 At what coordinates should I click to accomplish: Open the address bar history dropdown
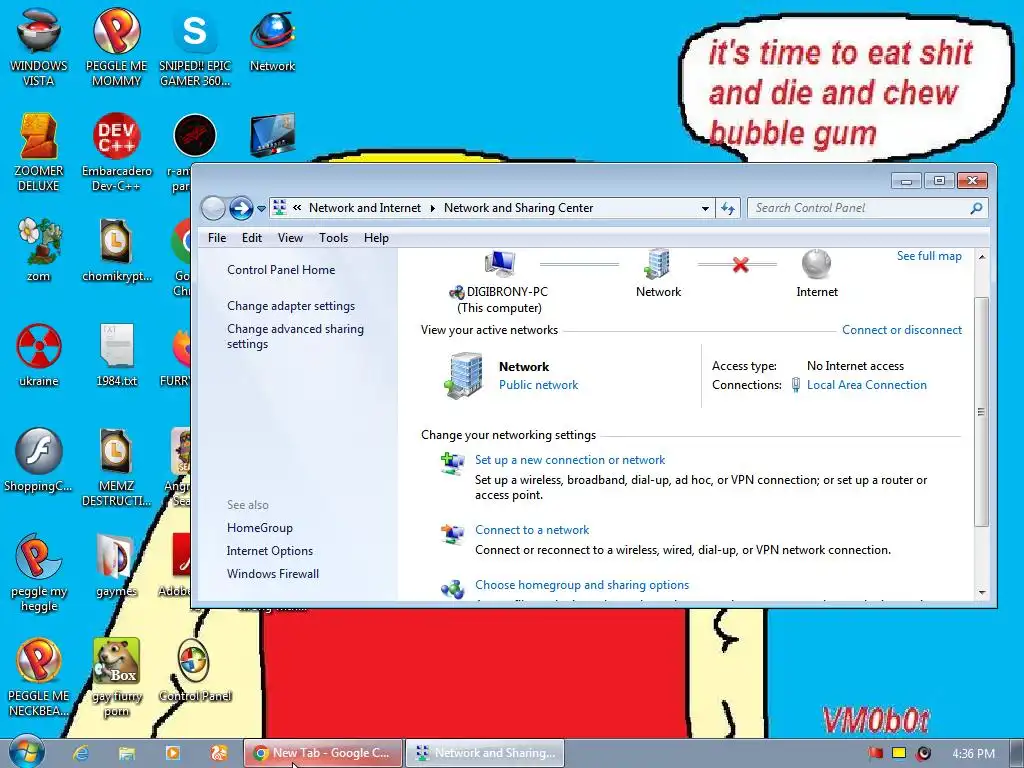(x=705, y=208)
